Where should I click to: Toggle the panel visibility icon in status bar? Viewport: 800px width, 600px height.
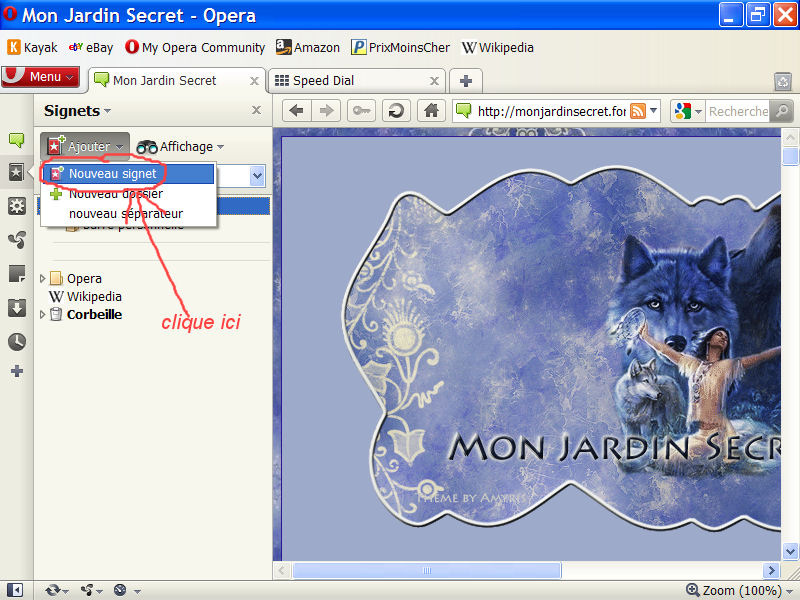tap(15, 590)
